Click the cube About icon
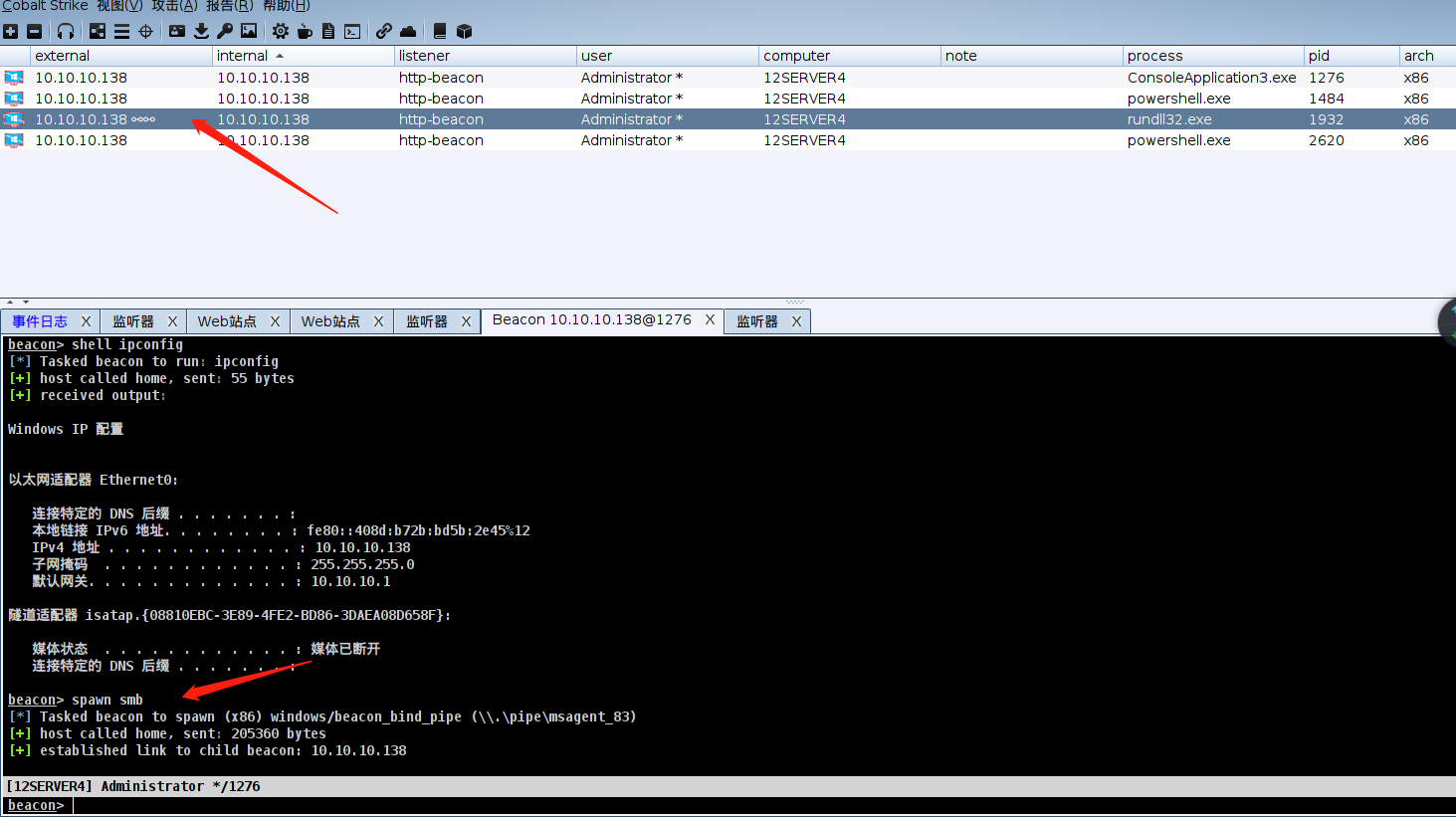 pos(464,31)
